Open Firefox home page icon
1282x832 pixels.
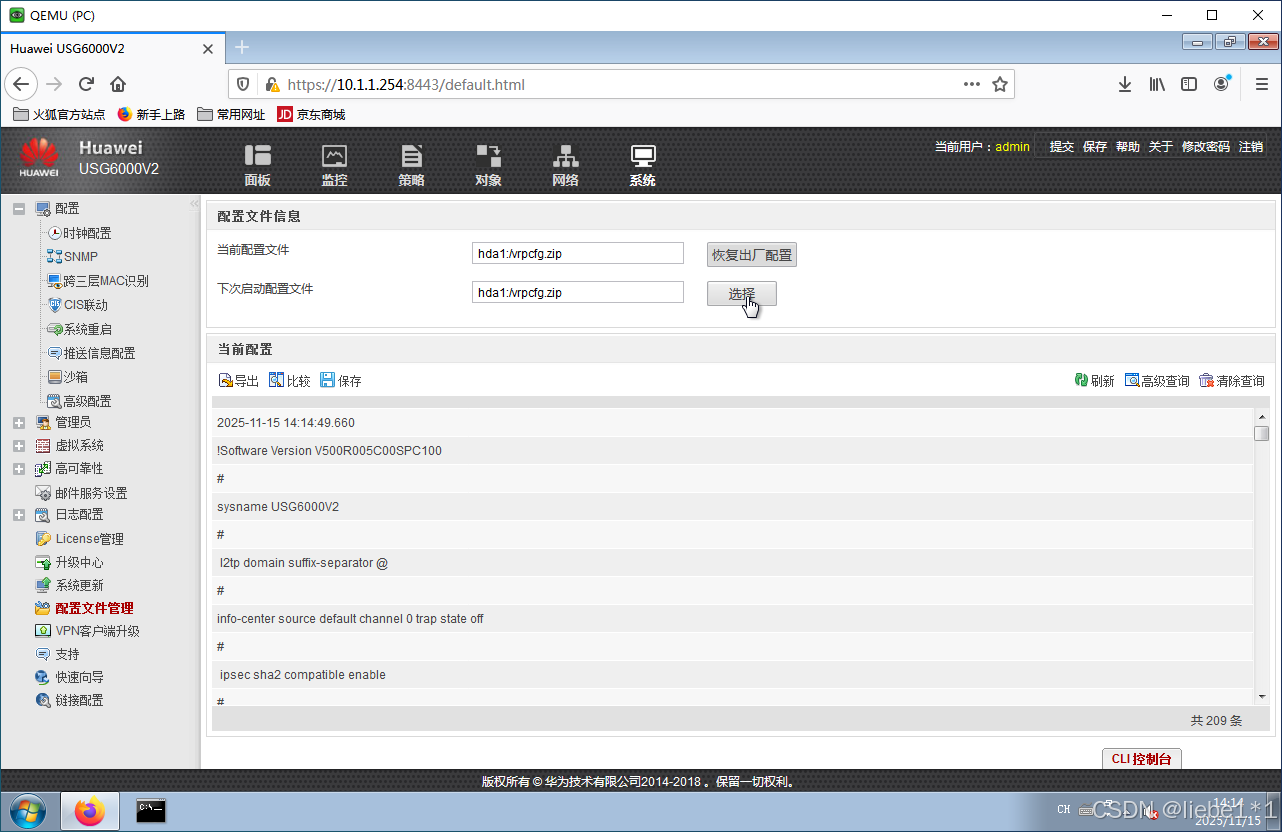coord(118,84)
